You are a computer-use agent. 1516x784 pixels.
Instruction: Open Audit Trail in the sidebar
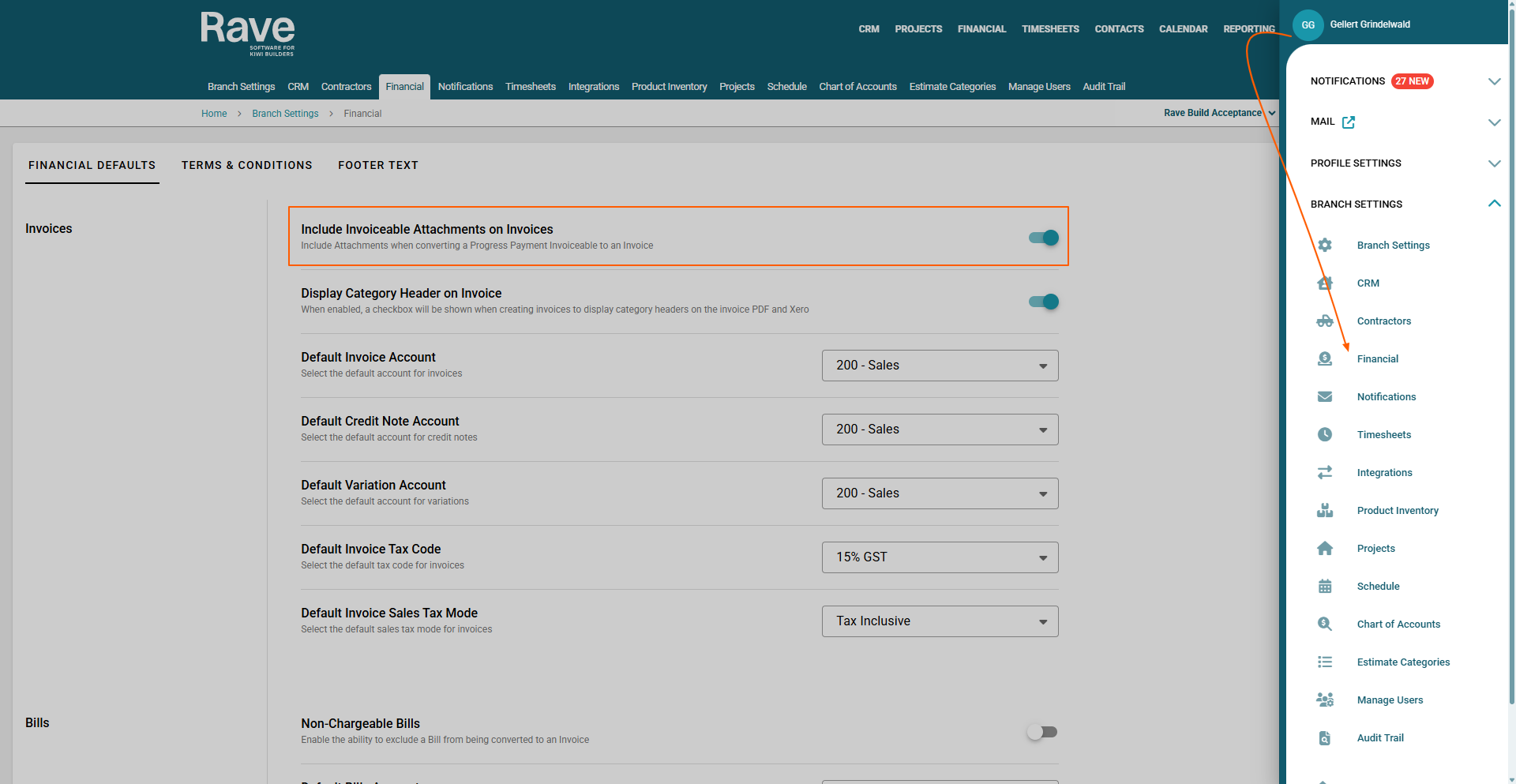1380,737
